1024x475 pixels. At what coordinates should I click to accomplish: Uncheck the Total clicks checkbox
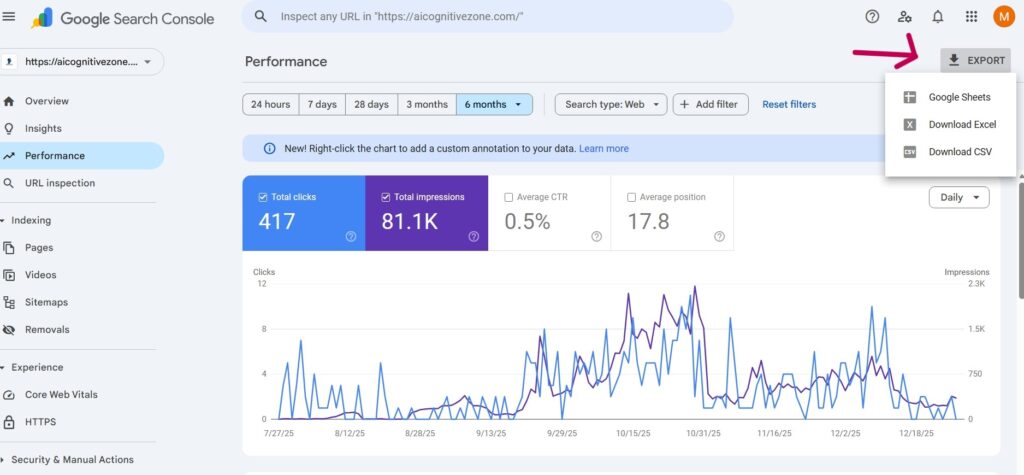[263, 197]
